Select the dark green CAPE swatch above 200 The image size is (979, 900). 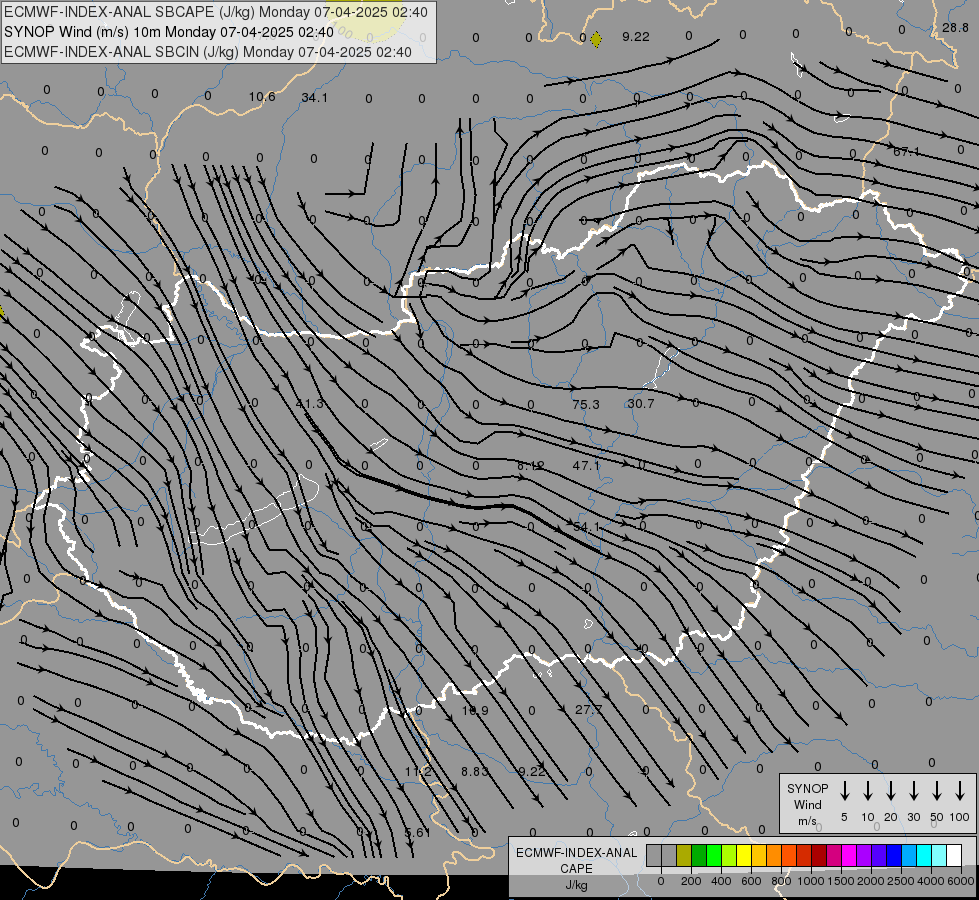coord(699,855)
